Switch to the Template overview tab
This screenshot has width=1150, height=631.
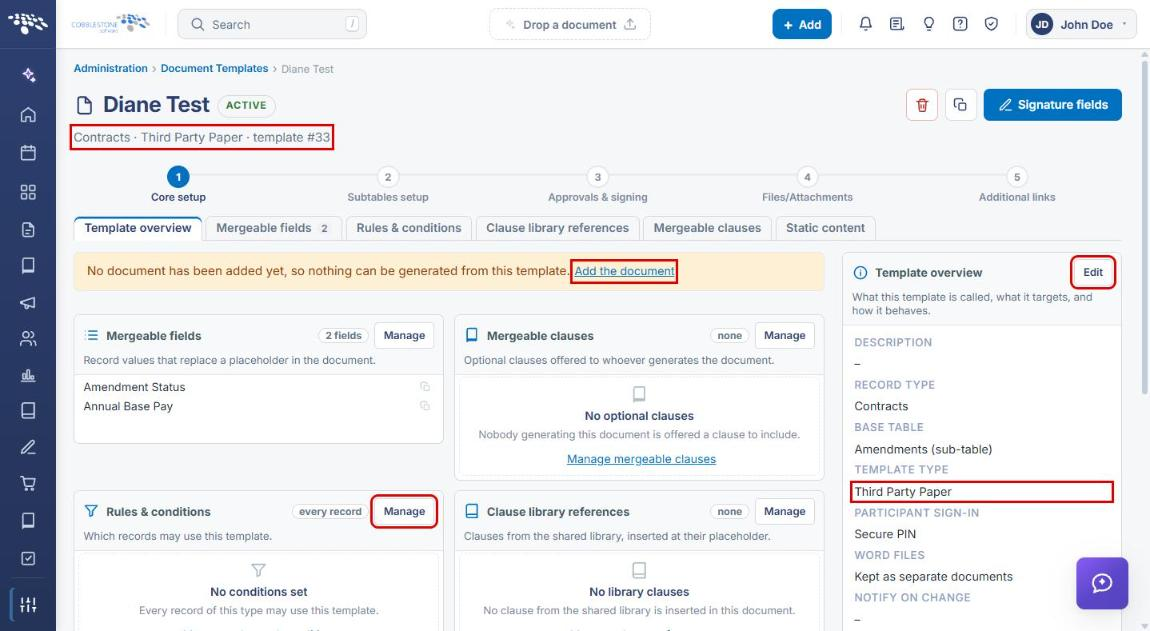coord(138,228)
